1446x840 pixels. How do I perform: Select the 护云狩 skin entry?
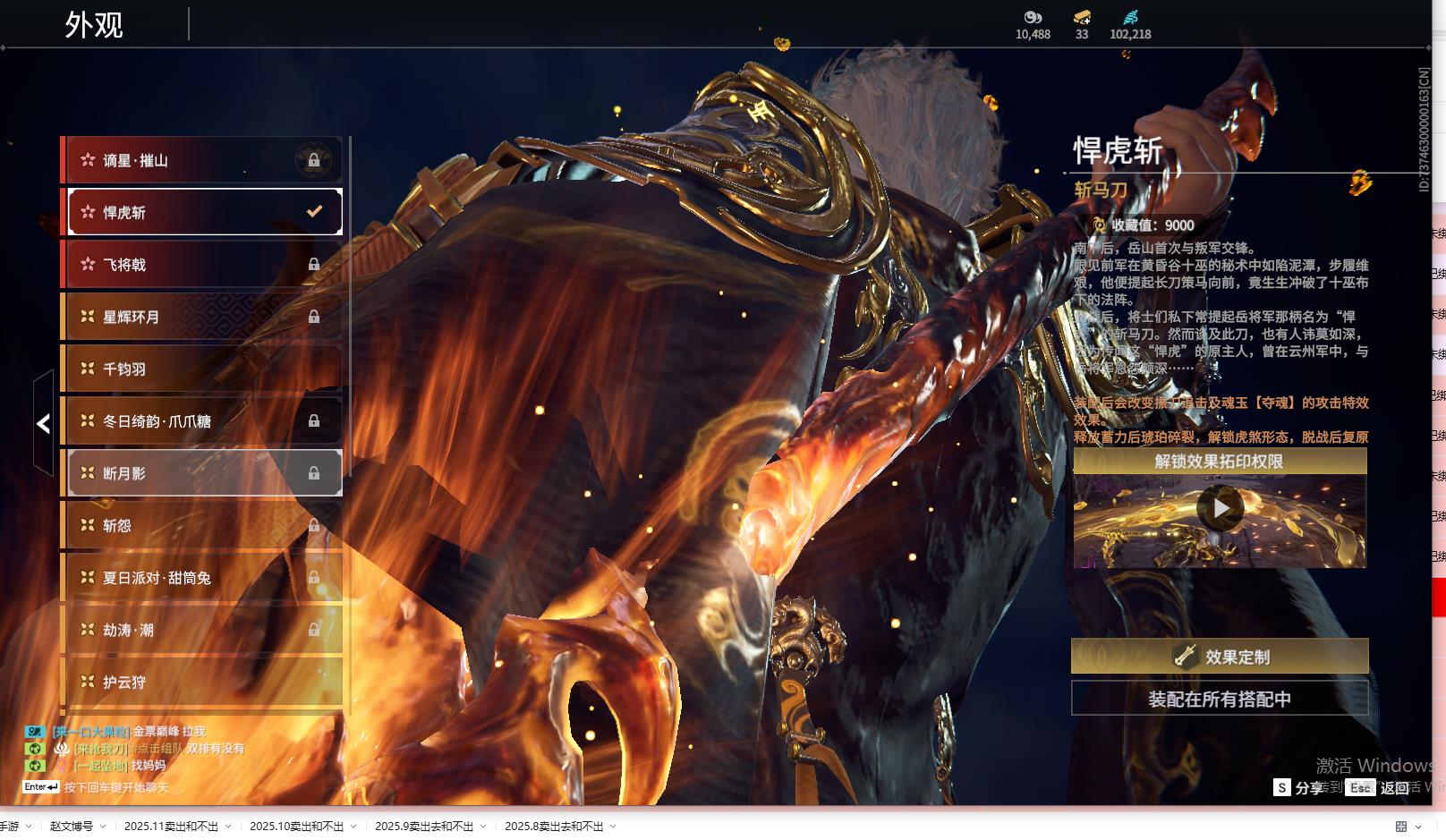[x=202, y=682]
